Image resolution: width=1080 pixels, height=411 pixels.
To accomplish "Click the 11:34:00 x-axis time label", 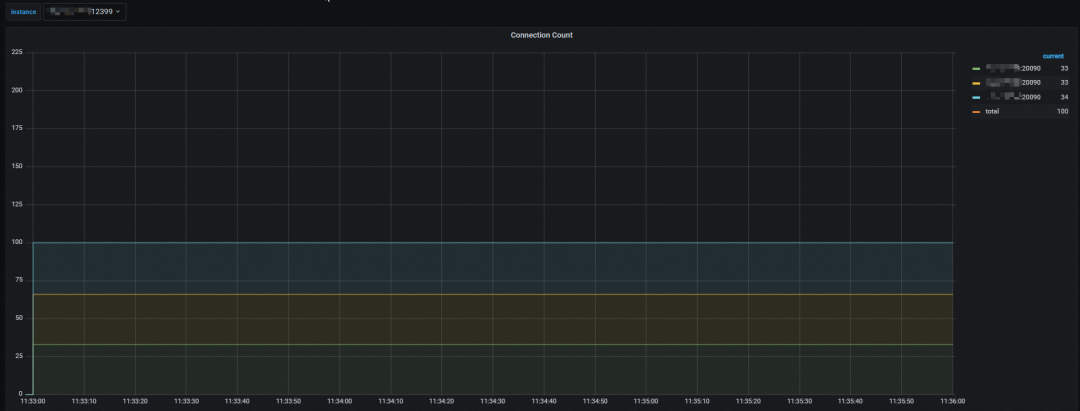I will (x=339, y=401).
